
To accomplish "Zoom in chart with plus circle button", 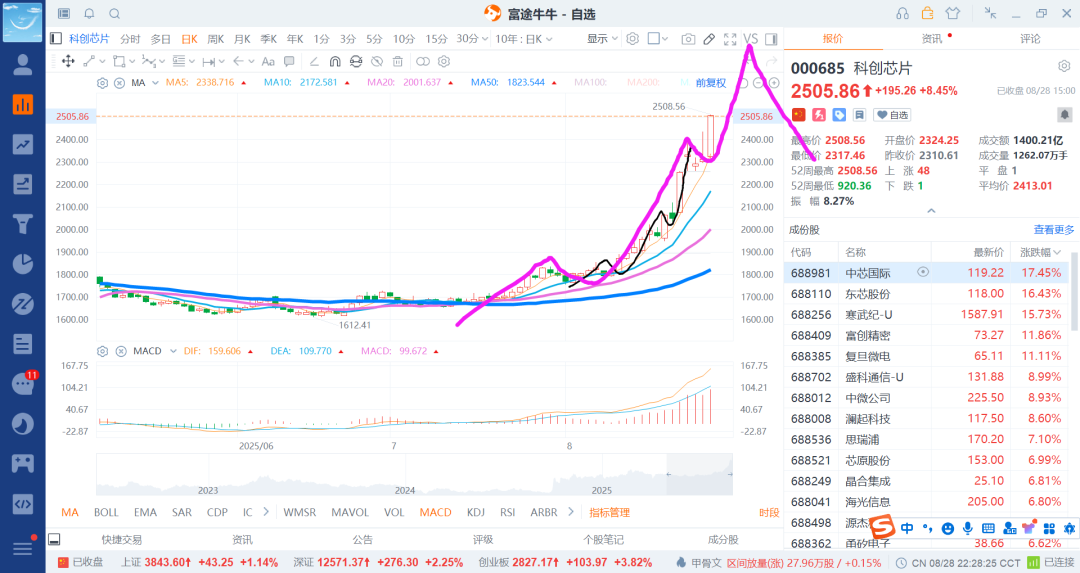I will [x=774, y=83].
